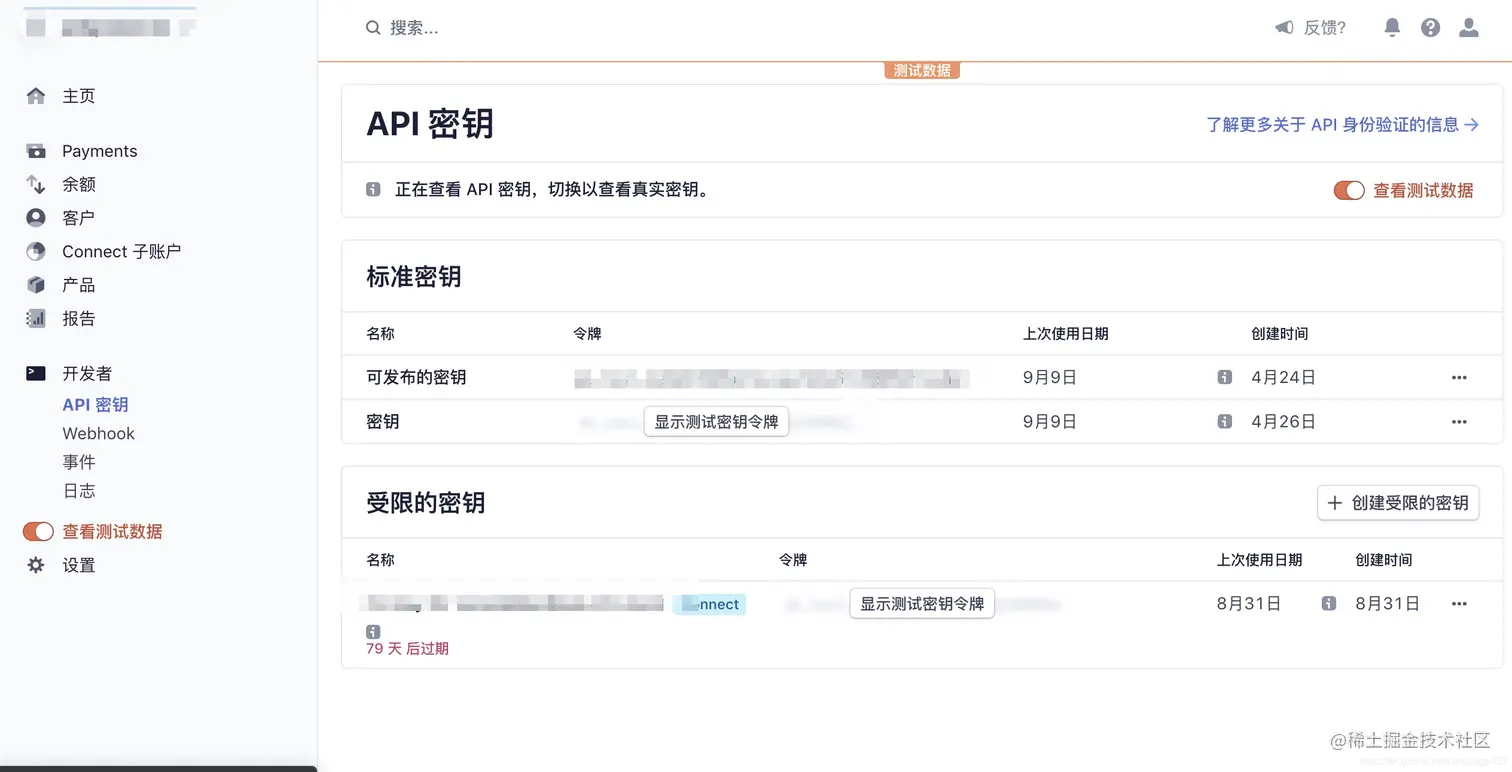The width and height of the screenshot is (1512, 772).
Task: Select 事件 submenu item
Action: [79, 462]
